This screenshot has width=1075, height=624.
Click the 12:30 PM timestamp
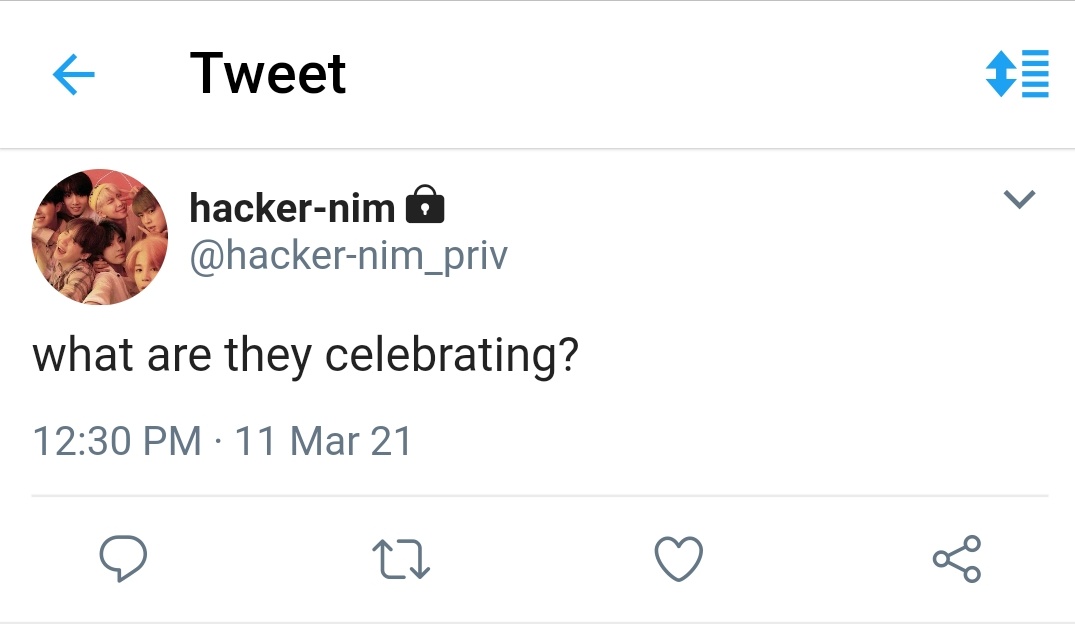point(116,441)
